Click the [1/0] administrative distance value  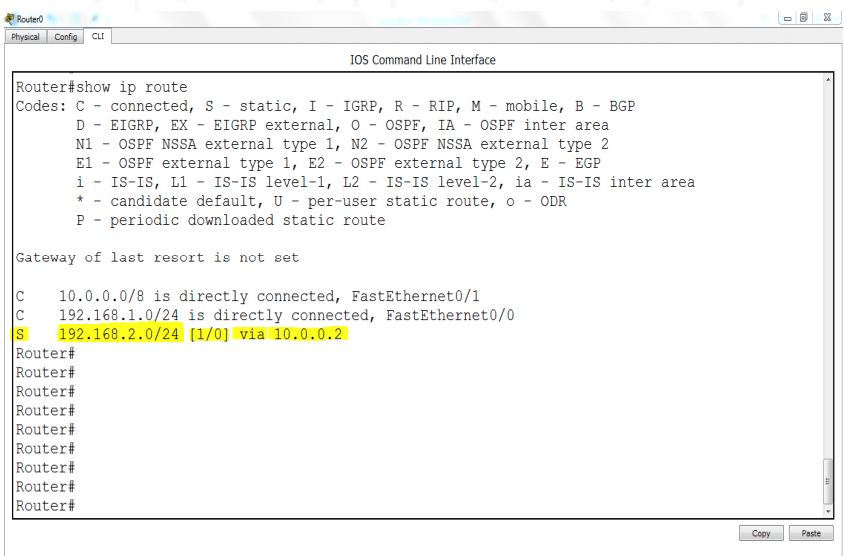pos(209,334)
